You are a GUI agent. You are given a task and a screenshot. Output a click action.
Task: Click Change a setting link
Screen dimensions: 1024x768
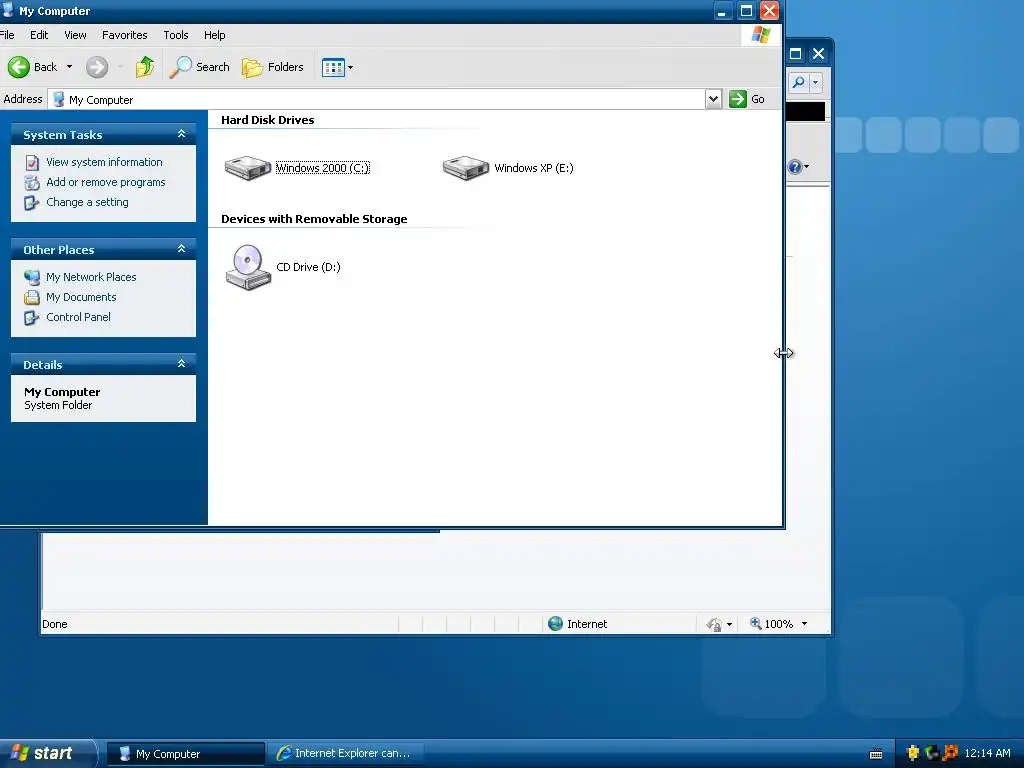pyautogui.click(x=88, y=202)
